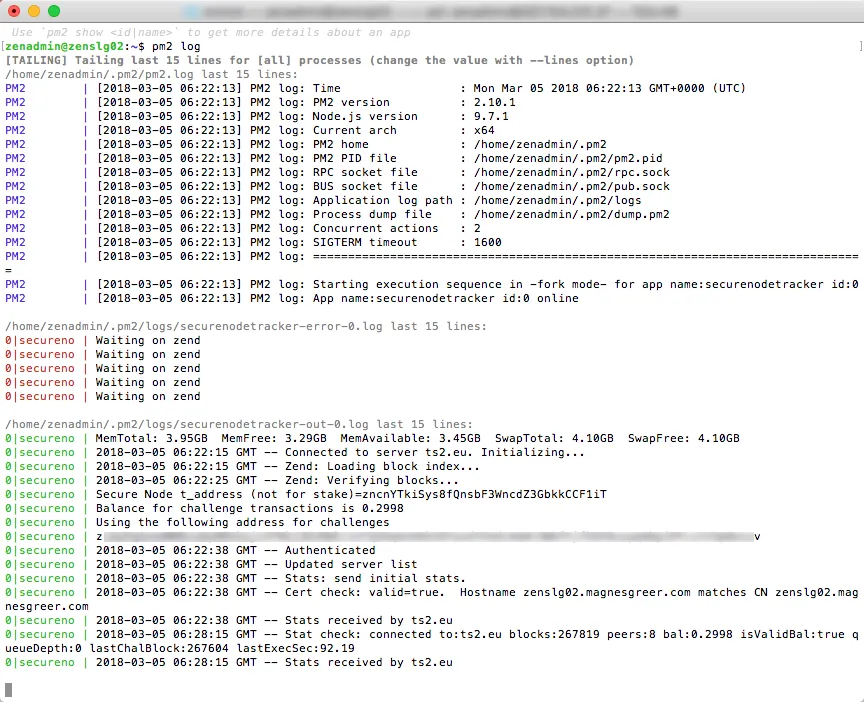Select 'isValidBal:true' in stat check line
This screenshot has height=702, width=864.
(792, 635)
